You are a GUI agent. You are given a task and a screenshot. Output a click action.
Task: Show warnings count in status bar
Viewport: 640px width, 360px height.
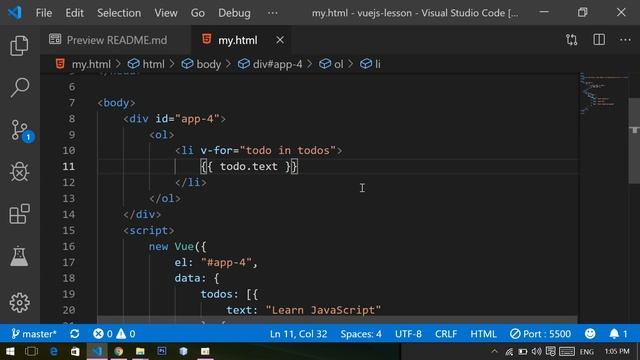(x=126, y=334)
